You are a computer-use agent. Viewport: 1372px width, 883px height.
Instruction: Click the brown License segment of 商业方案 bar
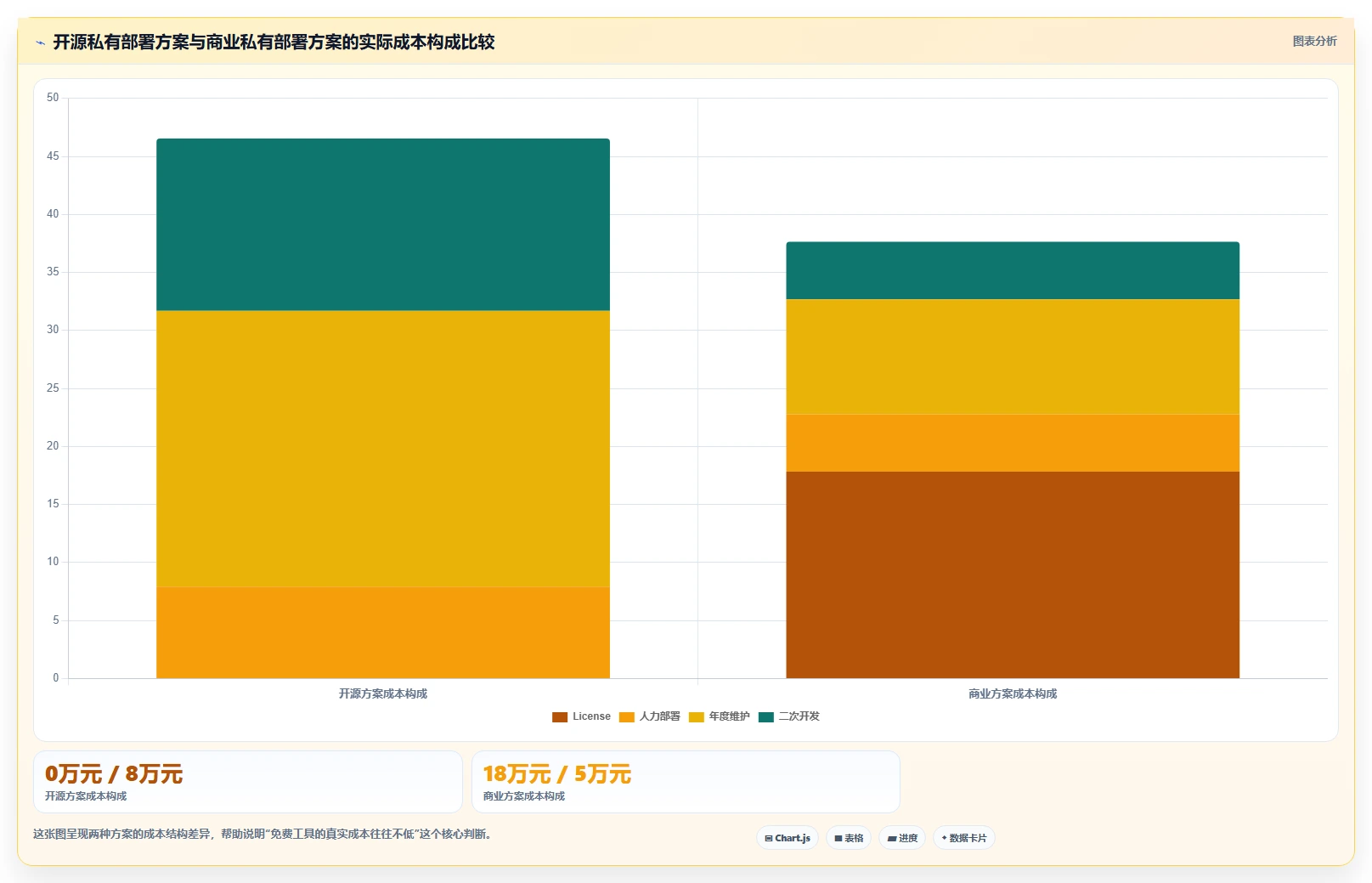tap(1013, 575)
